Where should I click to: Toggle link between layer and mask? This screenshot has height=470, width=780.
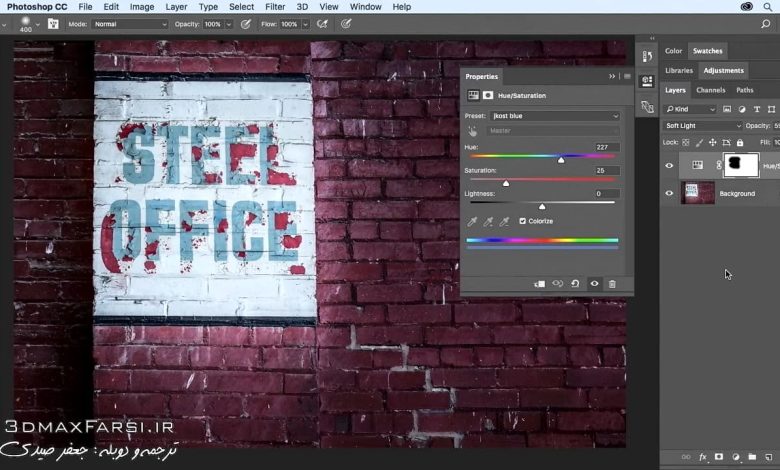point(719,165)
